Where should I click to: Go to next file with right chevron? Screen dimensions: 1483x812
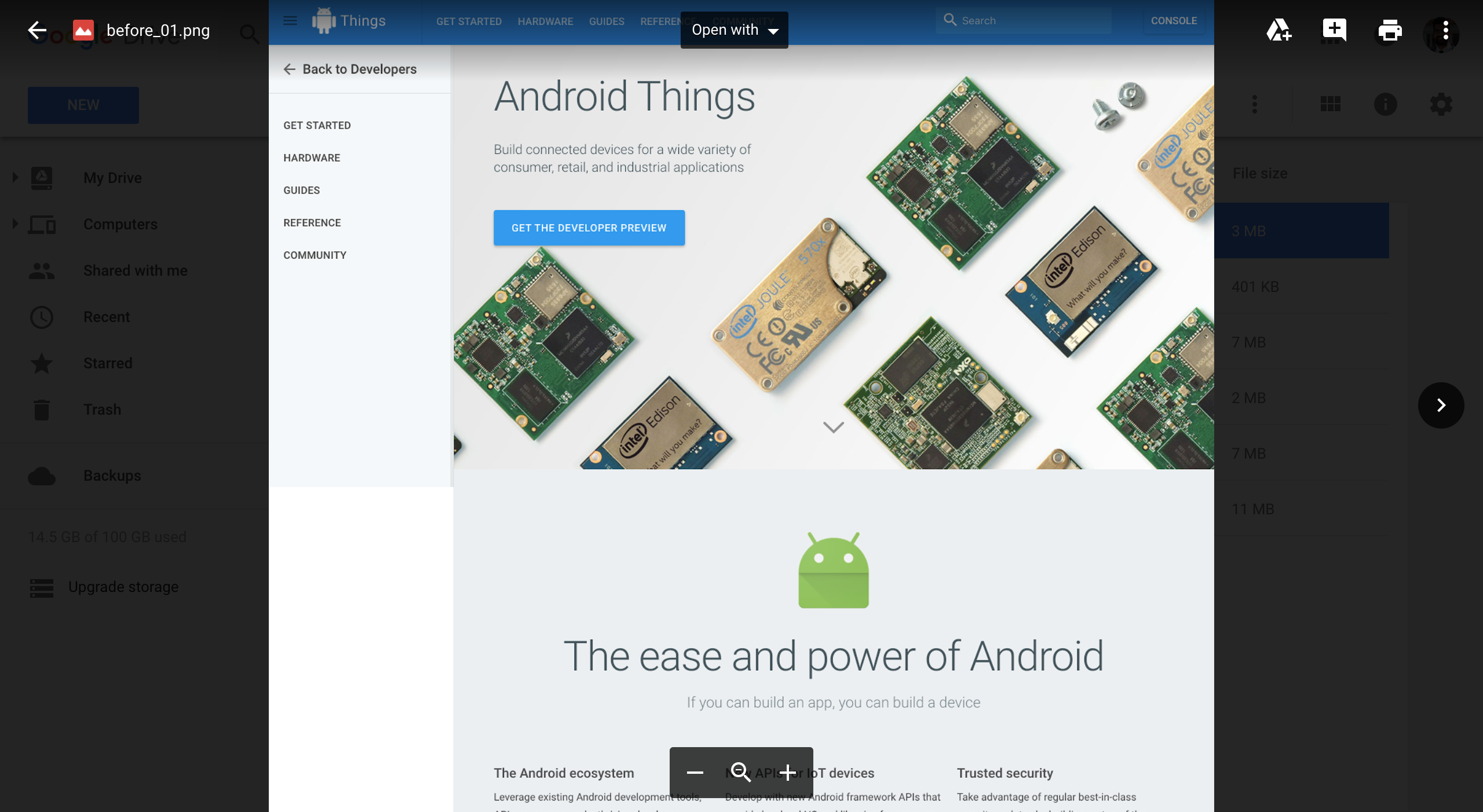[x=1441, y=405]
